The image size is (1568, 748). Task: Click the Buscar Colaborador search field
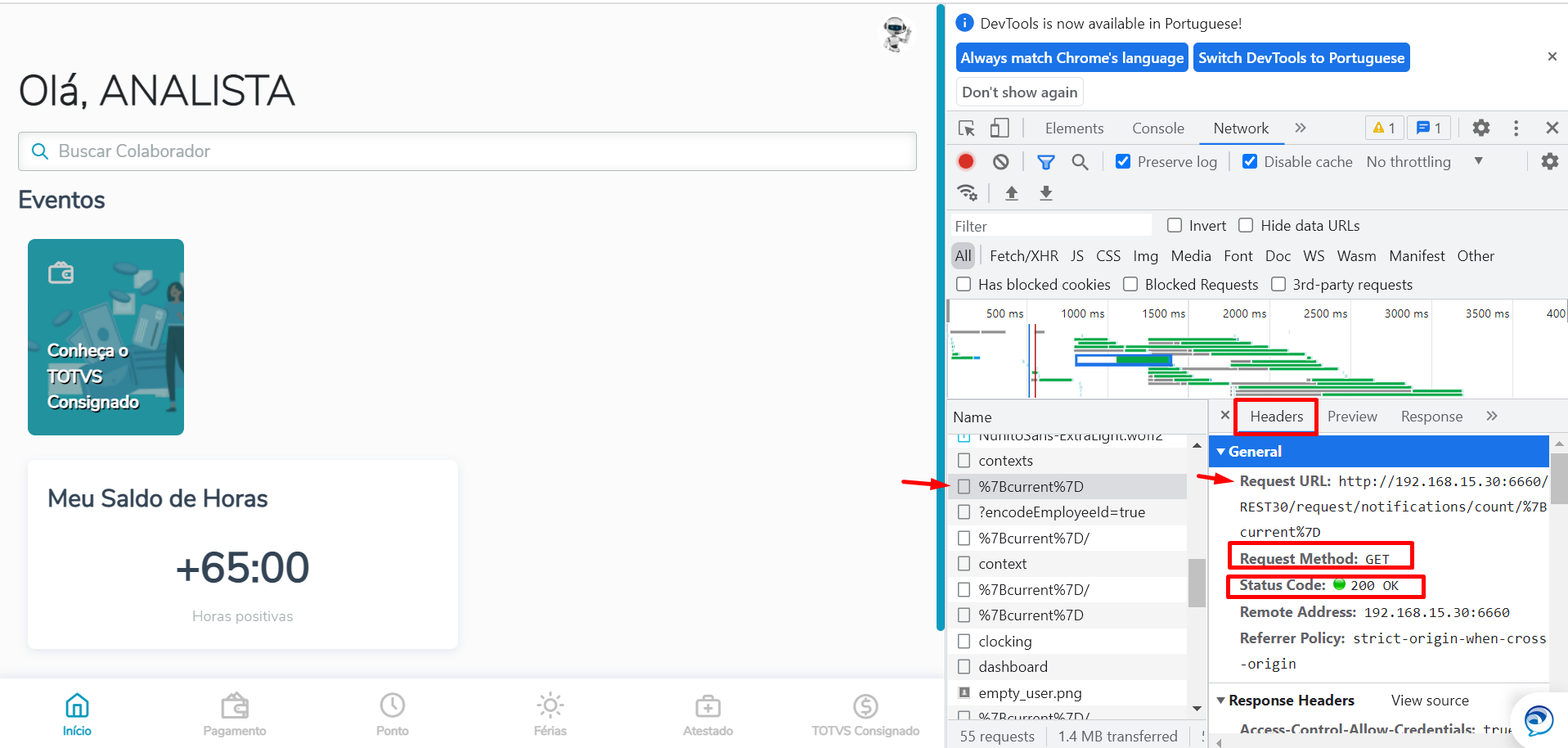pyautogui.click(x=467, y=151)
